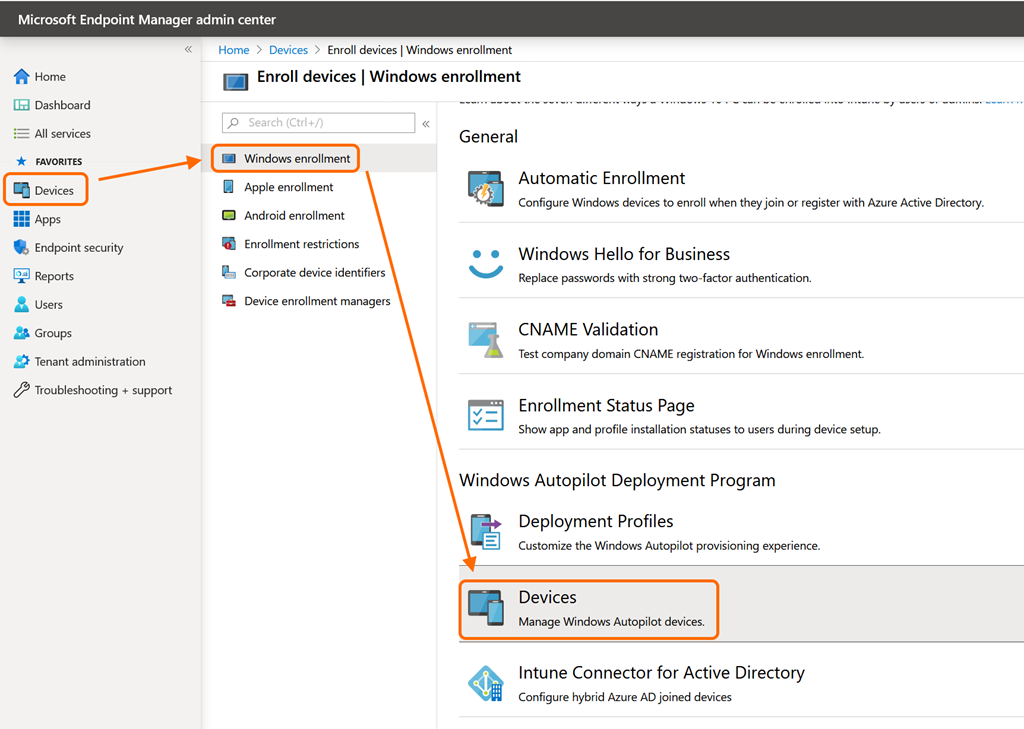Collapse the left navigation sidebar
The image size is (1024, 729).
[188, 49]
